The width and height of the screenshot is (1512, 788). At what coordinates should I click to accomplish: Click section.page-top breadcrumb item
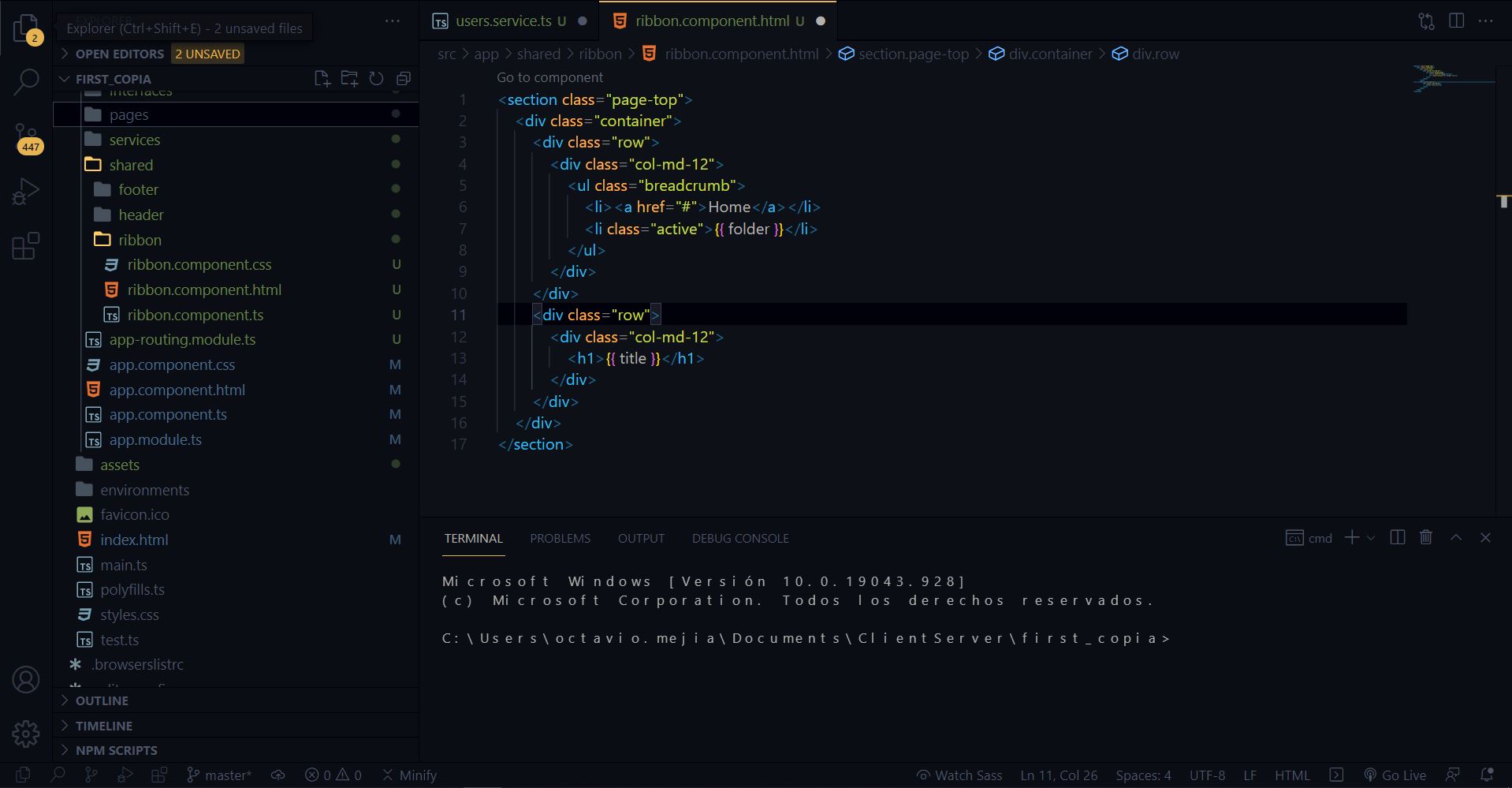(x=903, y=54)
